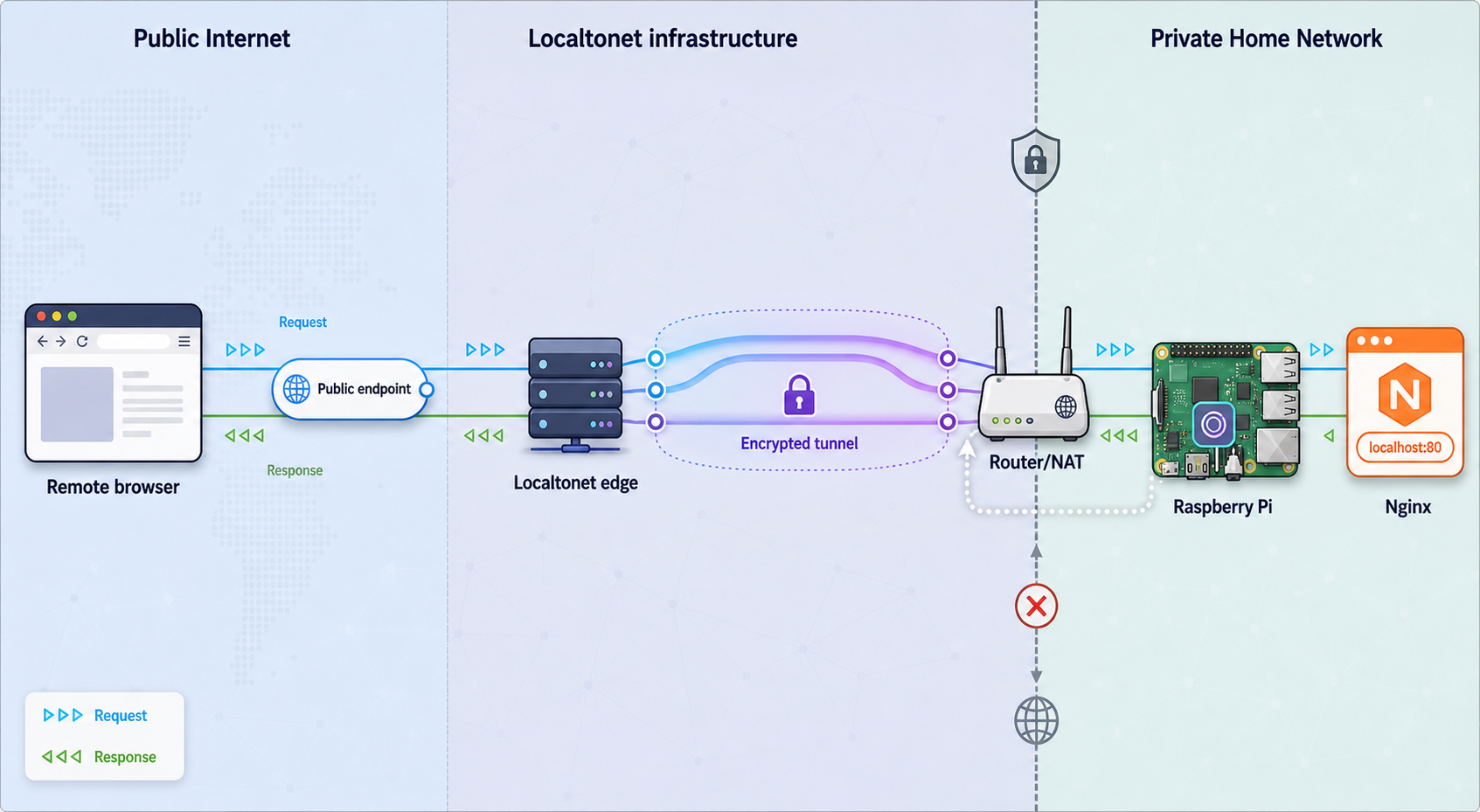Click the 'Response' label below the green line

[295, 470]
